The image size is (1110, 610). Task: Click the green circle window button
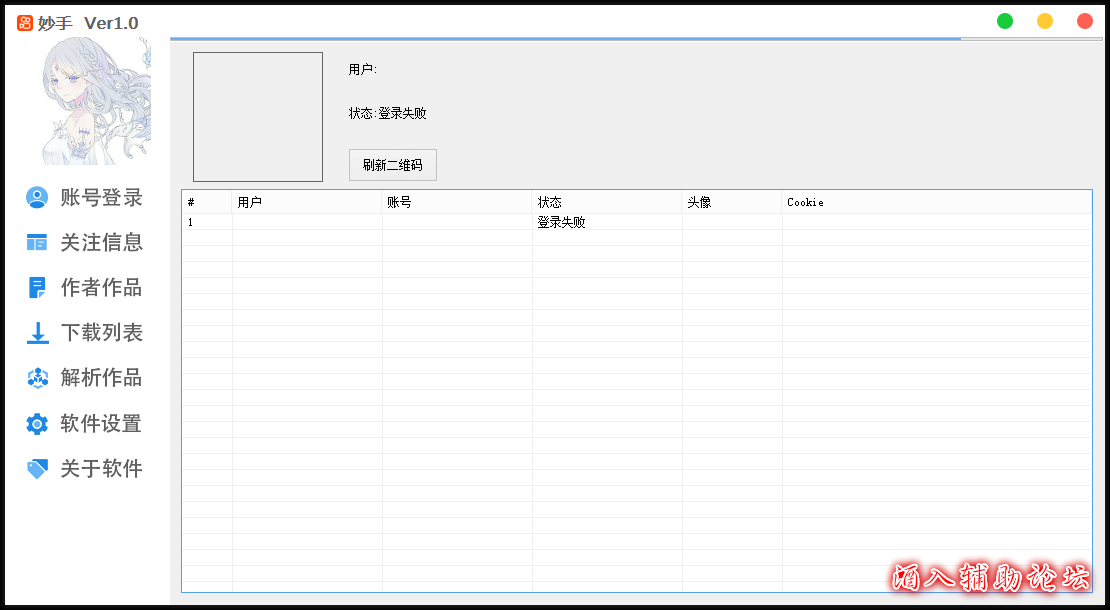(1005, 21)
